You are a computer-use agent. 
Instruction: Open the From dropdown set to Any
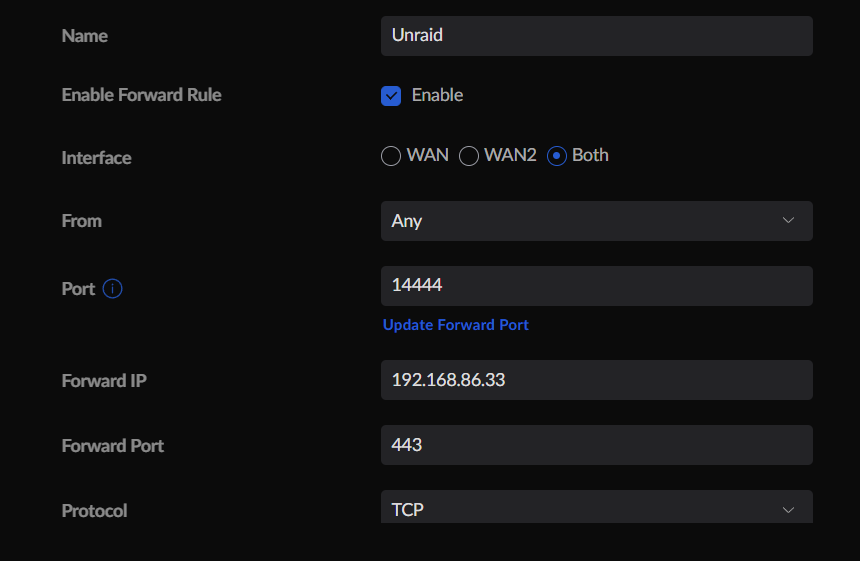click(x=597, y=221)
